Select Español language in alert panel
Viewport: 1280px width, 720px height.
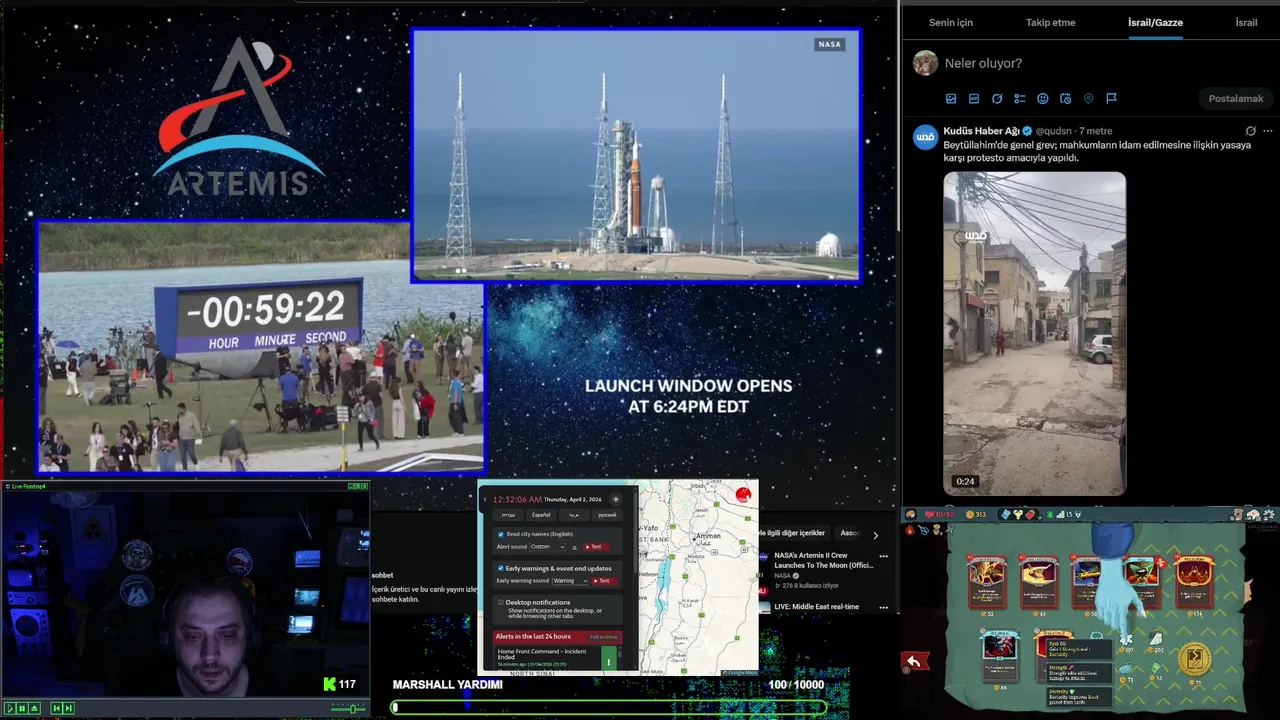(541, 515)
